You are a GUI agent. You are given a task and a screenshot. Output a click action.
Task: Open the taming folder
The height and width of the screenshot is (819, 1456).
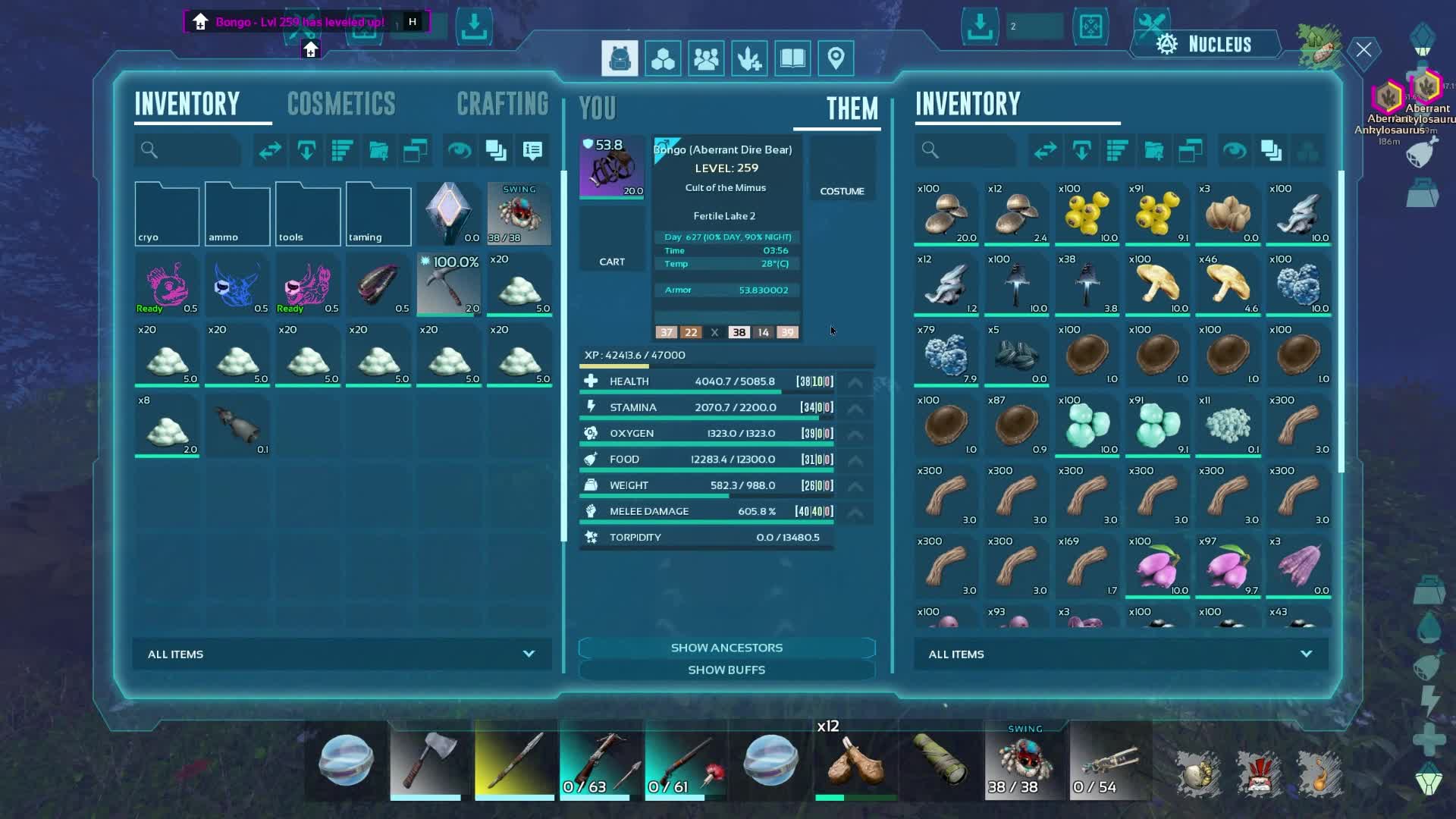click(378, 214)
